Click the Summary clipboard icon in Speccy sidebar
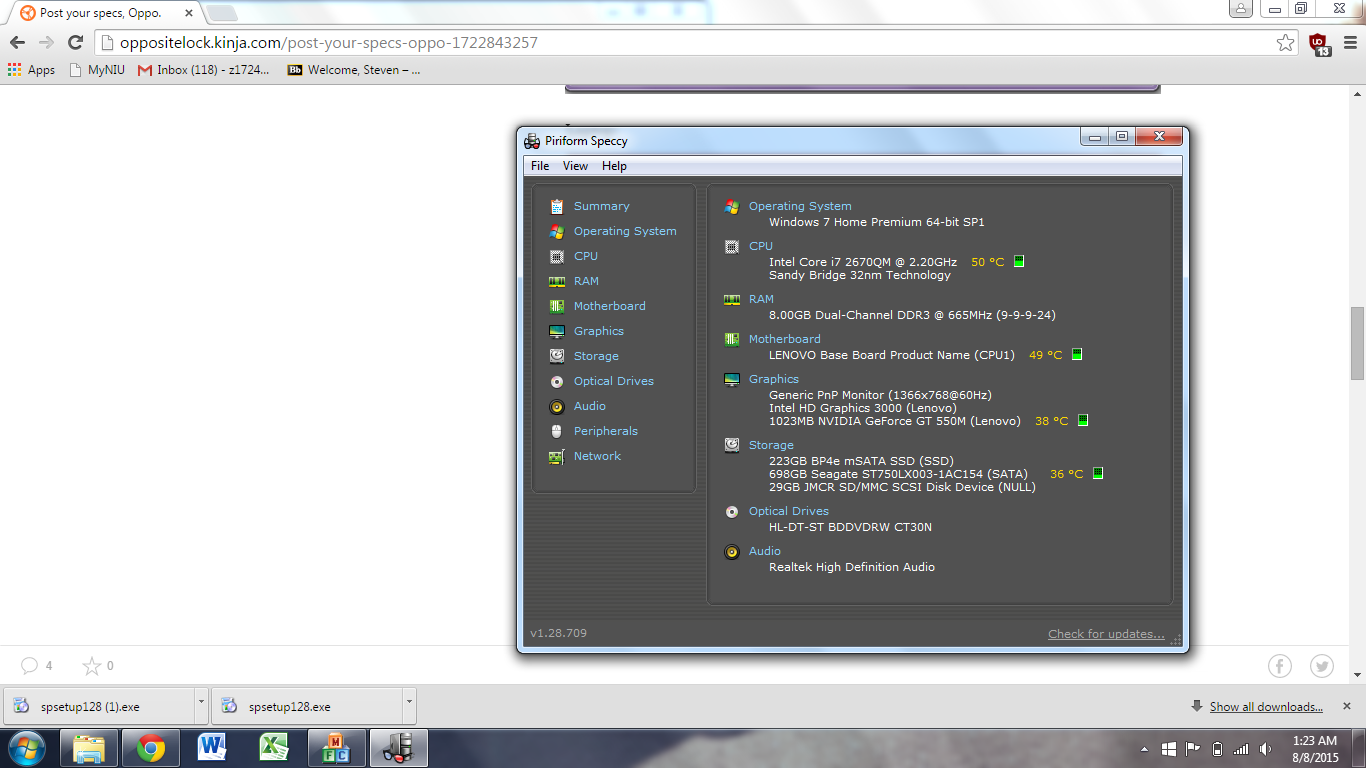Viewport: 1366px width, 768px height. click(557, 206)
